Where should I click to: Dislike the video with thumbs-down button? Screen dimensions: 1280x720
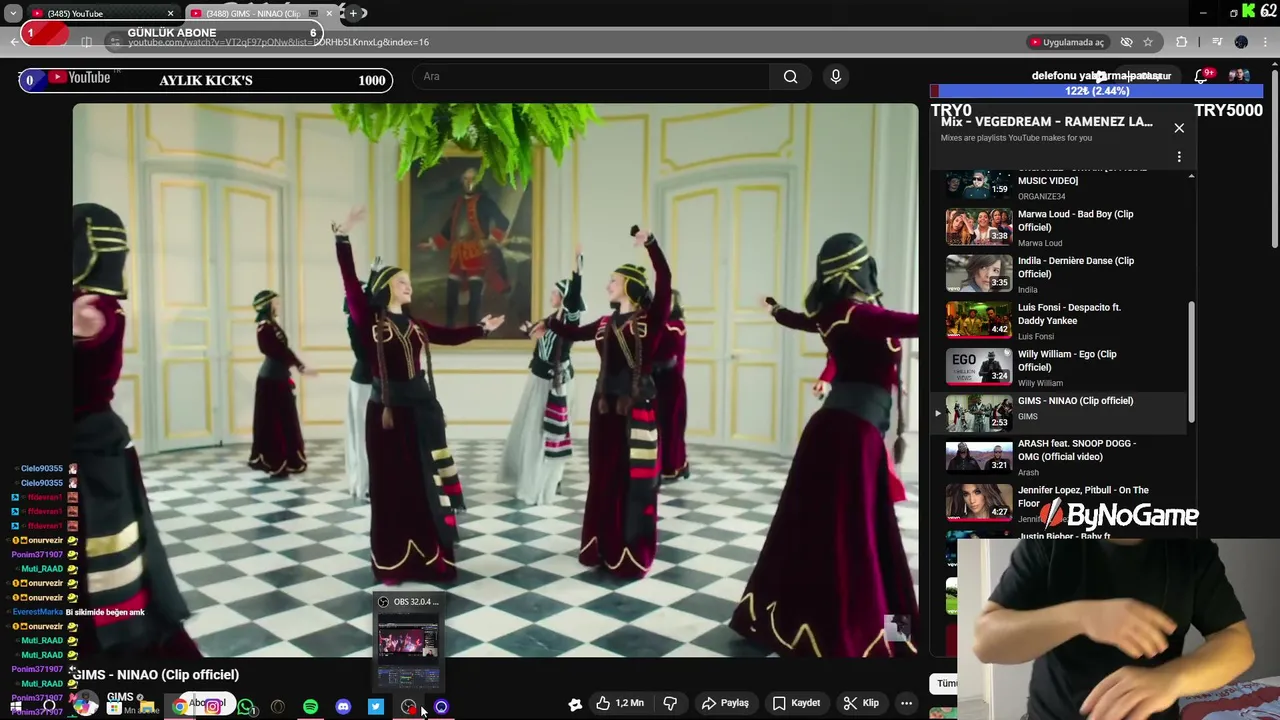point(670,703)
